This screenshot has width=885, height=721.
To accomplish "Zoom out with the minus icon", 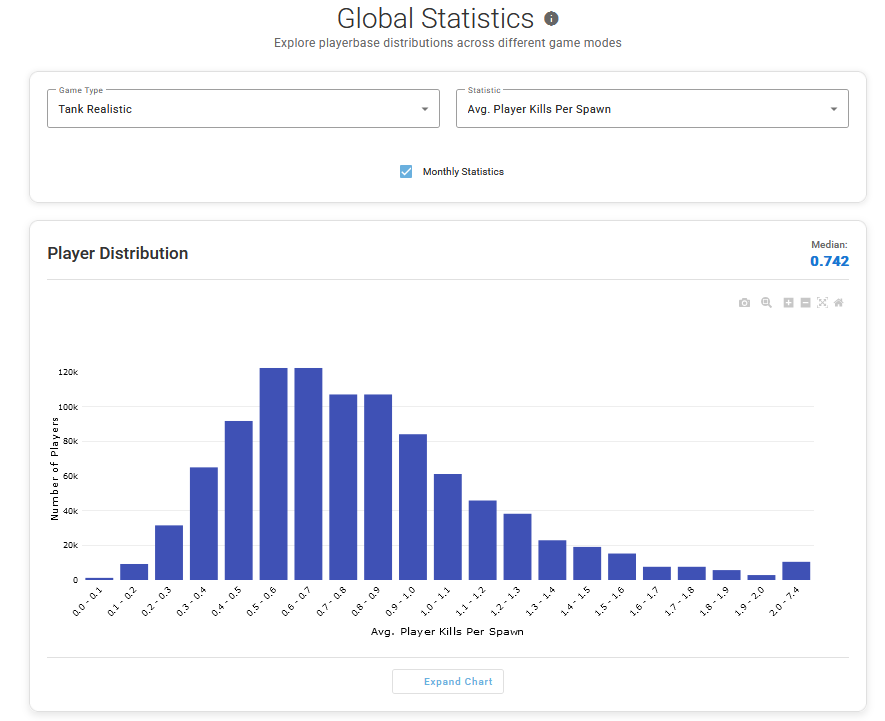I will (805, 303).
